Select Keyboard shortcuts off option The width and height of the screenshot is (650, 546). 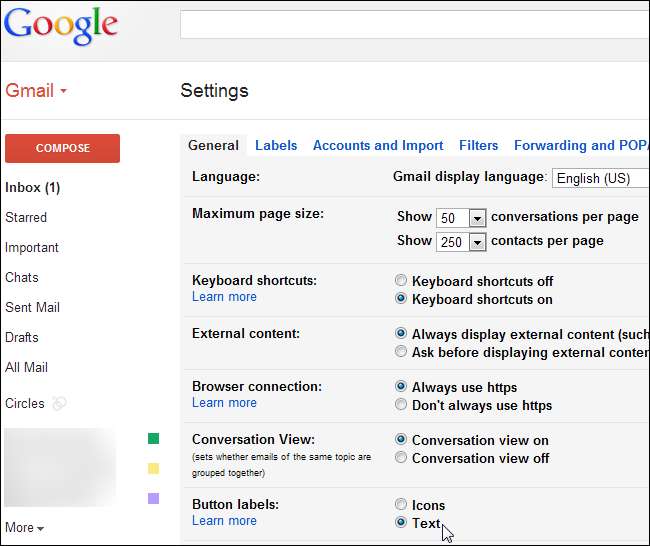[x=401, y=281]
